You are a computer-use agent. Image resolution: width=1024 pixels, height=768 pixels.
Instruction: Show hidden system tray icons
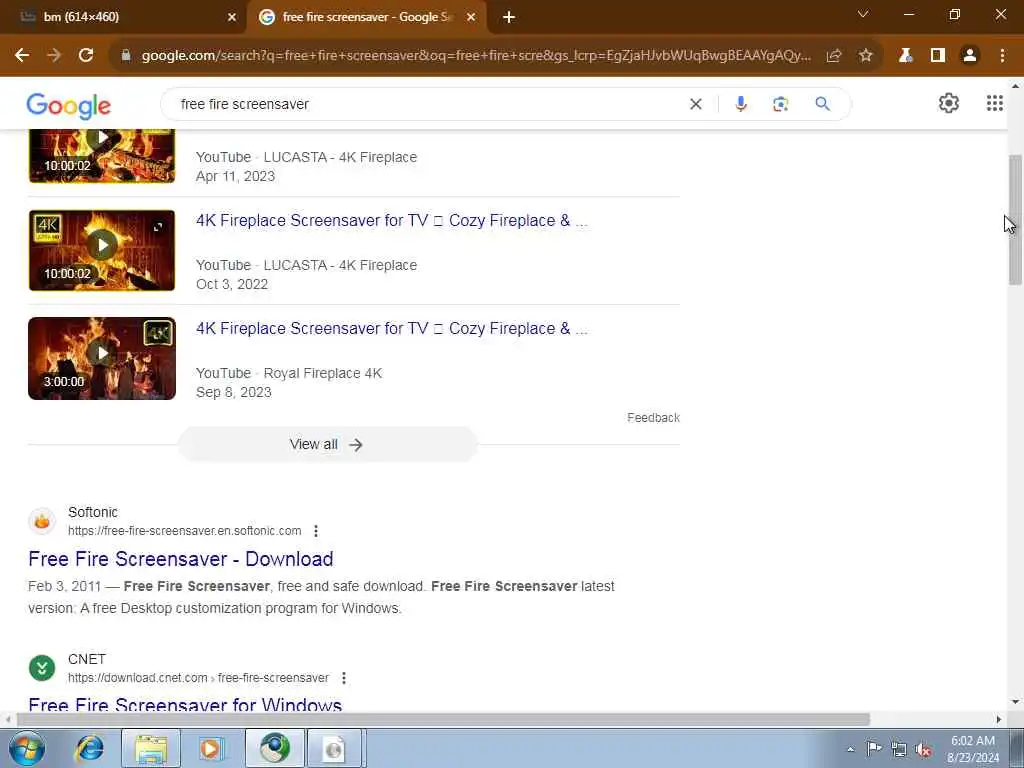(x=850, y=749)
